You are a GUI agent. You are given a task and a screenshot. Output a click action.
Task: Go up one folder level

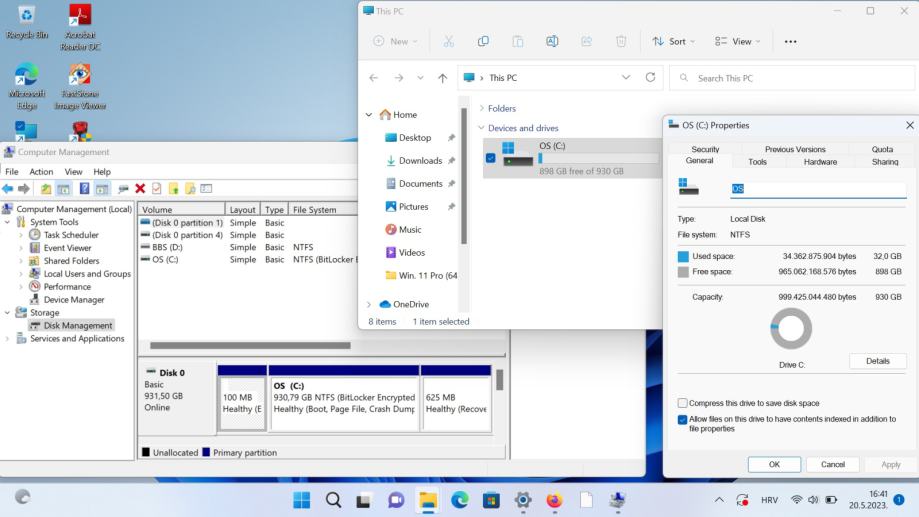[x=443, y=78]
